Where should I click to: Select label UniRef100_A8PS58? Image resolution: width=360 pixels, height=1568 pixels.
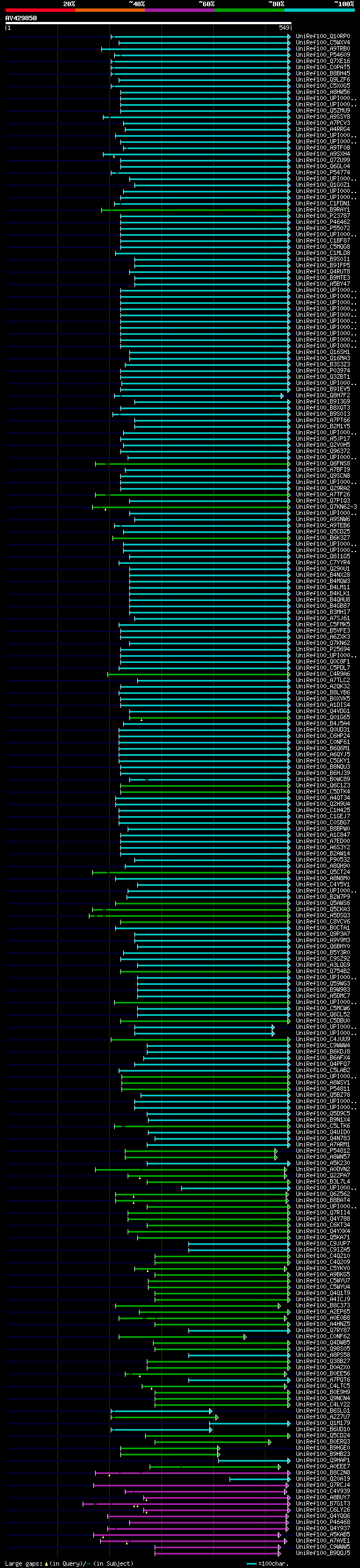pos(323,1355)
